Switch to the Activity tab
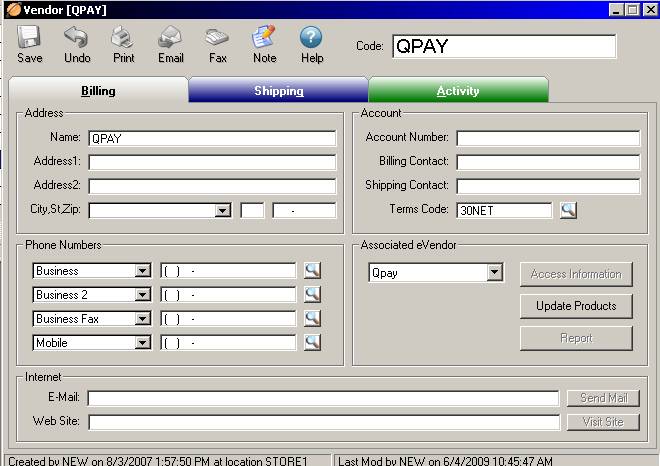This screenshot has width=660, height=466. (458, 90)
